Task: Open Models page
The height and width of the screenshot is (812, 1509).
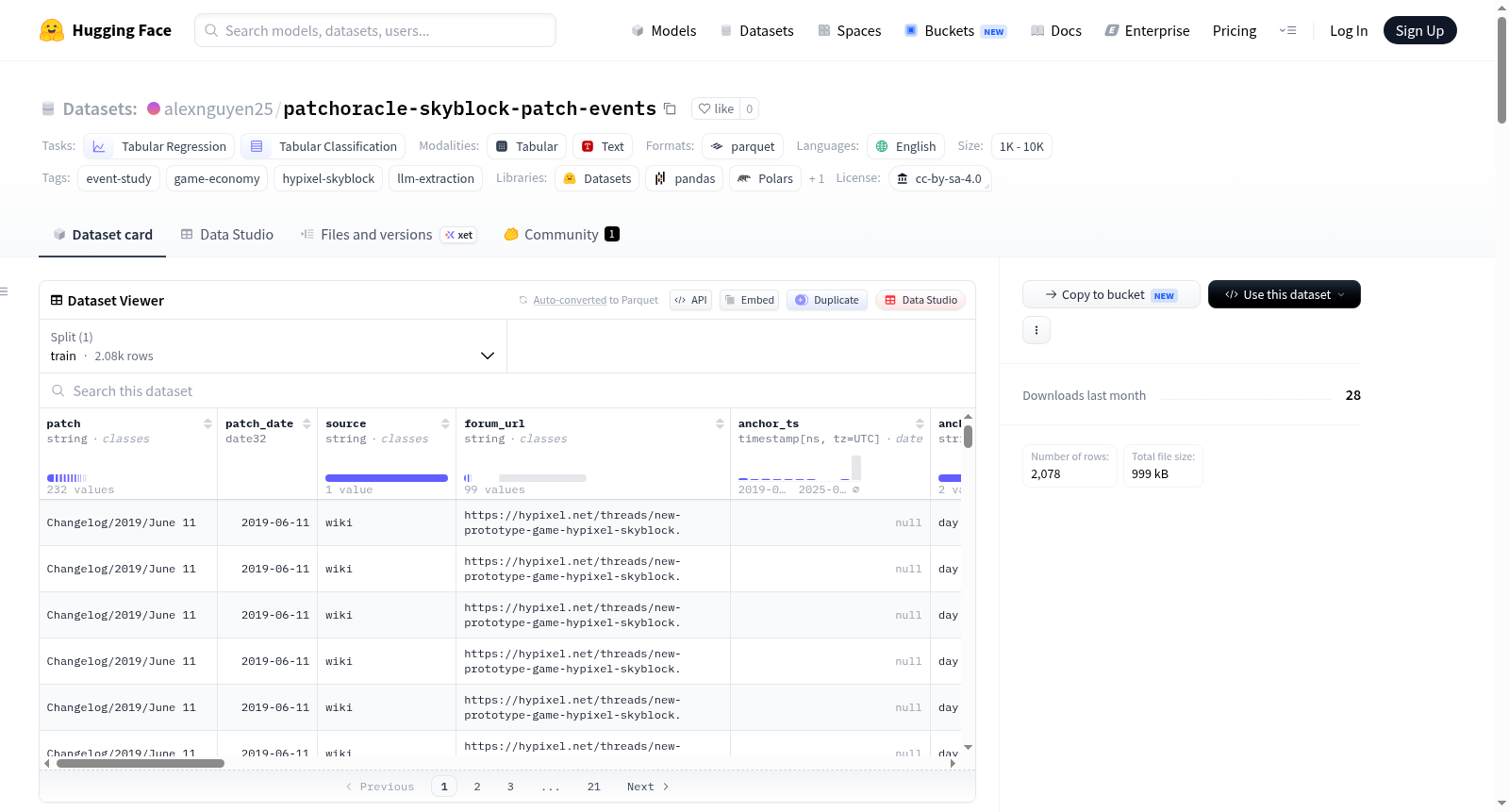Action: click(664, 30)
